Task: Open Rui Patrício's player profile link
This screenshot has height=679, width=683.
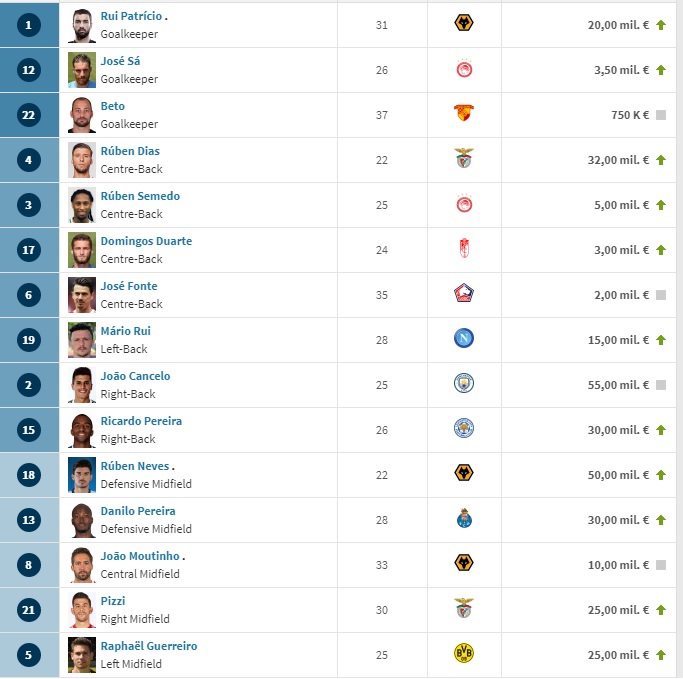Action: [x=131, y=16]
